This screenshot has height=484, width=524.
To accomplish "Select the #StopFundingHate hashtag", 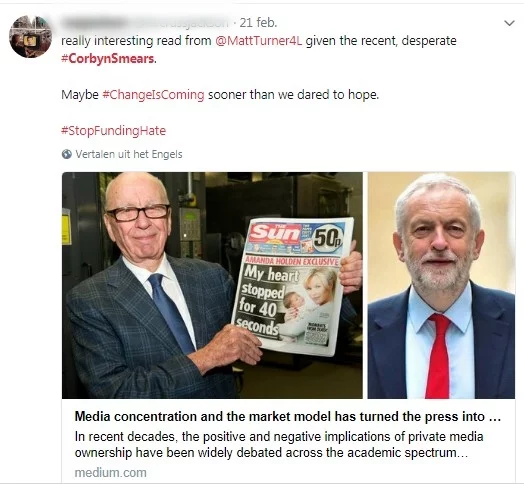I will pos(114,130).
